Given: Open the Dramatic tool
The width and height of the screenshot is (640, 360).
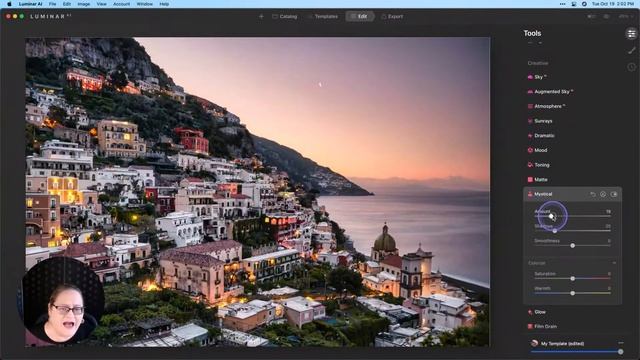Looking at the screenshot, I should (541, 136).
